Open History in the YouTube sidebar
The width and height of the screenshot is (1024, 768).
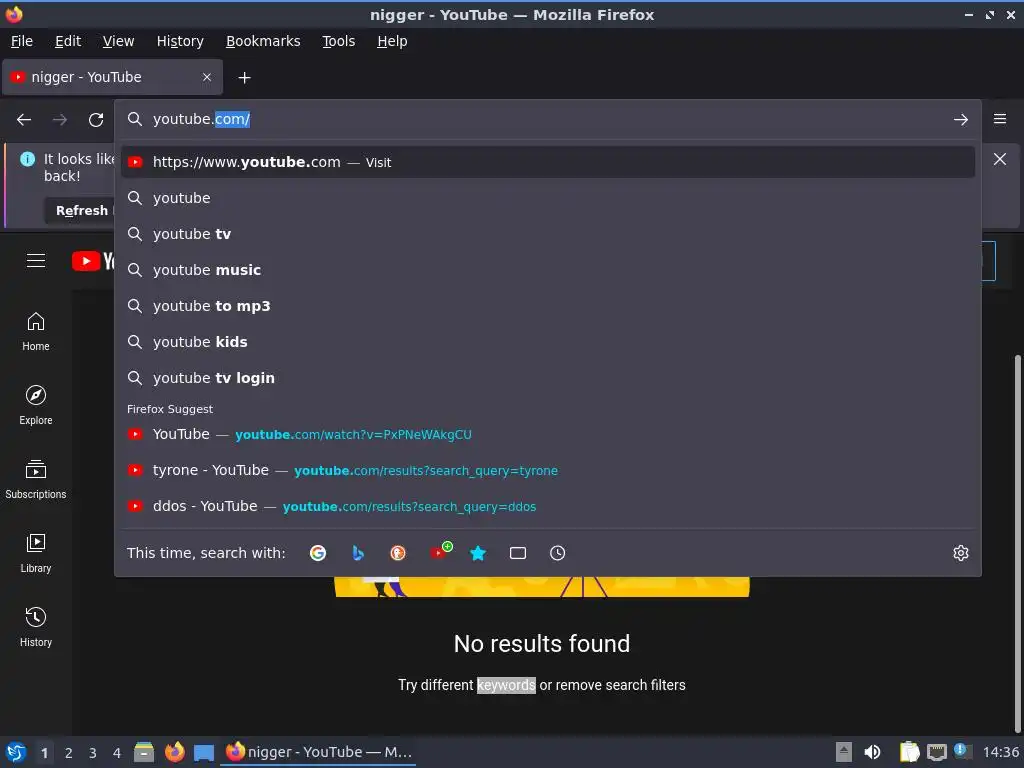pos(36,628)
